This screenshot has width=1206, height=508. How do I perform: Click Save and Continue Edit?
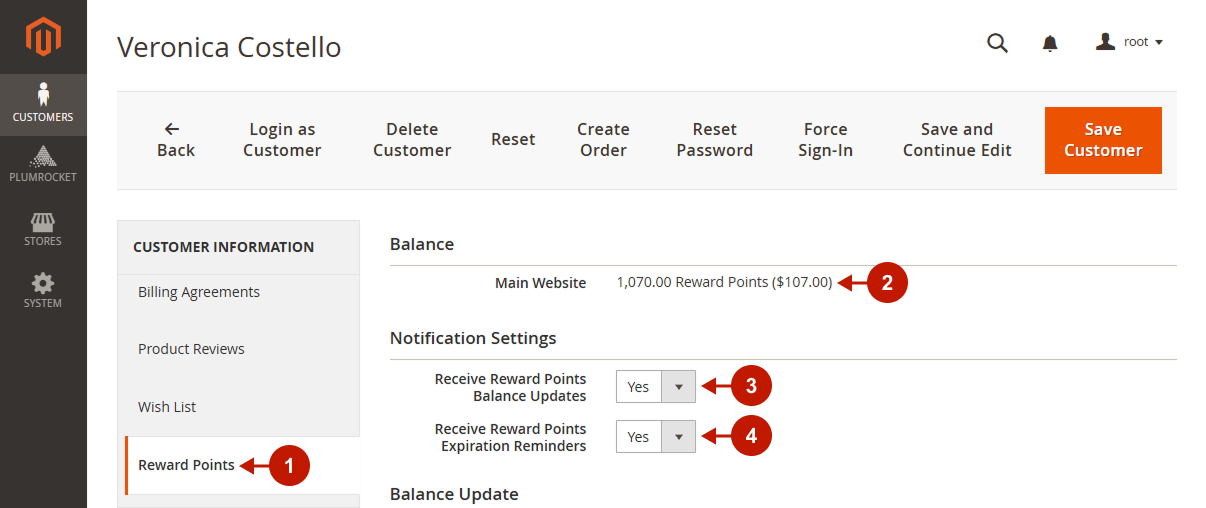click(x=957, y=140)
